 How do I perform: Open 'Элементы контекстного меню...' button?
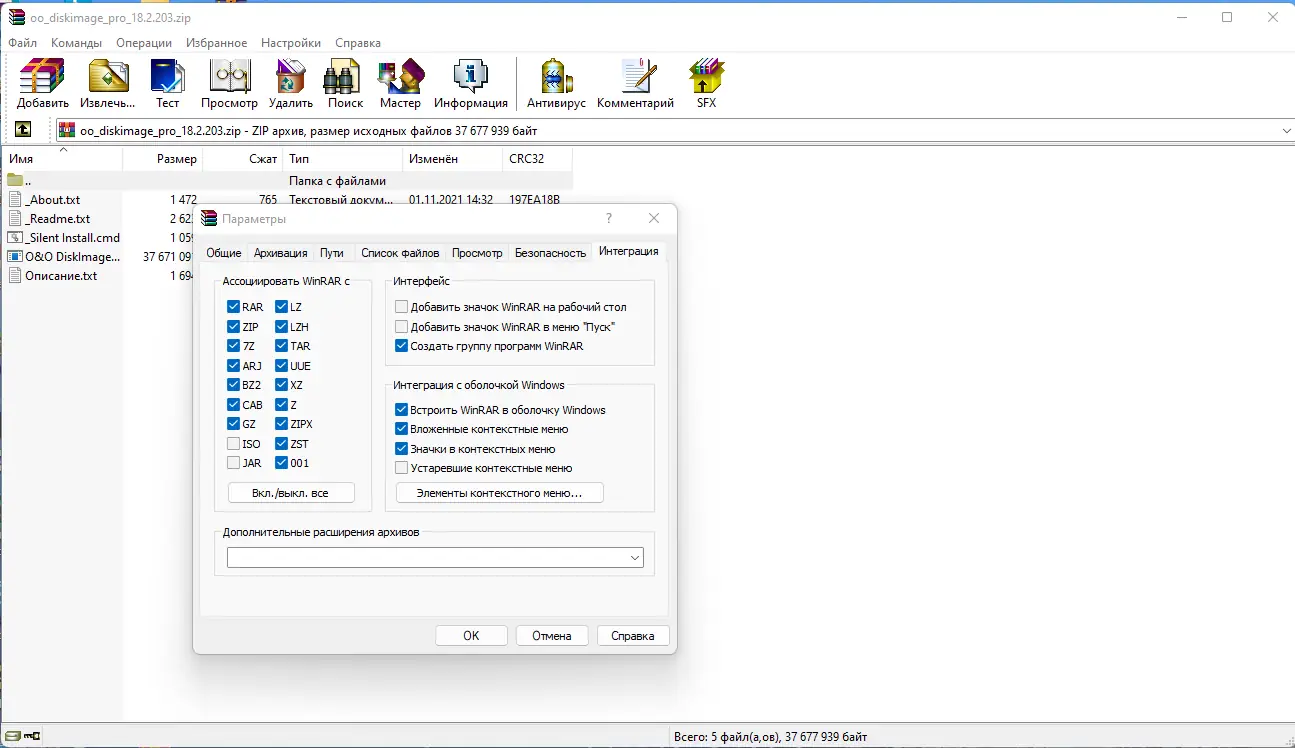(x=500, y=493)
